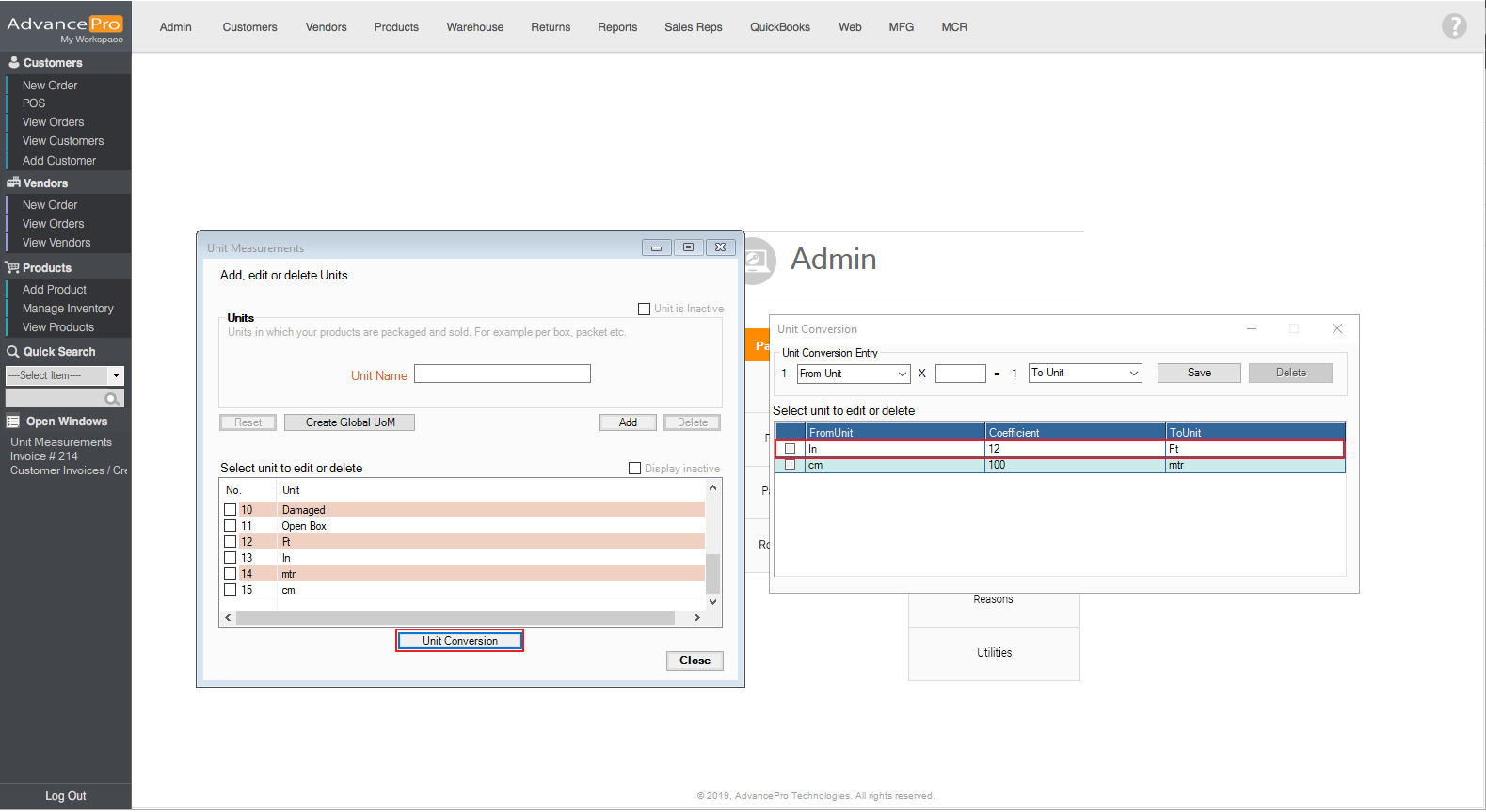Click the Products cart icon in sidebar
Viewport: 1486px width, 812px height.
coord(13,268)
